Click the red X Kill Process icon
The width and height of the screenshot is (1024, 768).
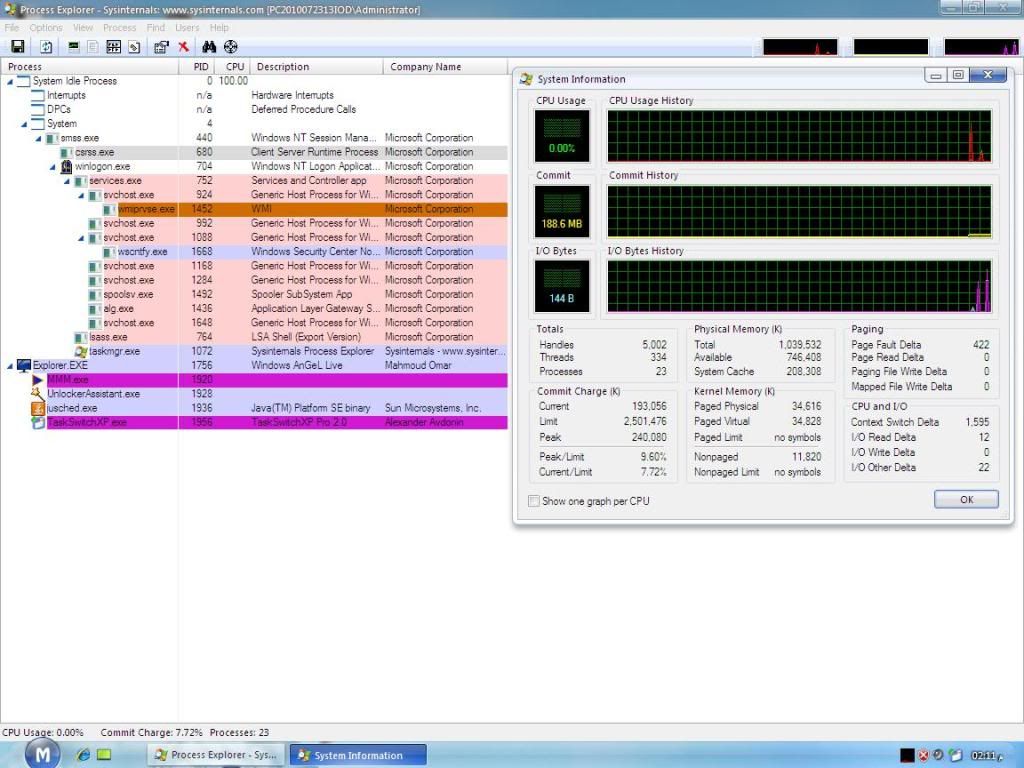point(184,46)
